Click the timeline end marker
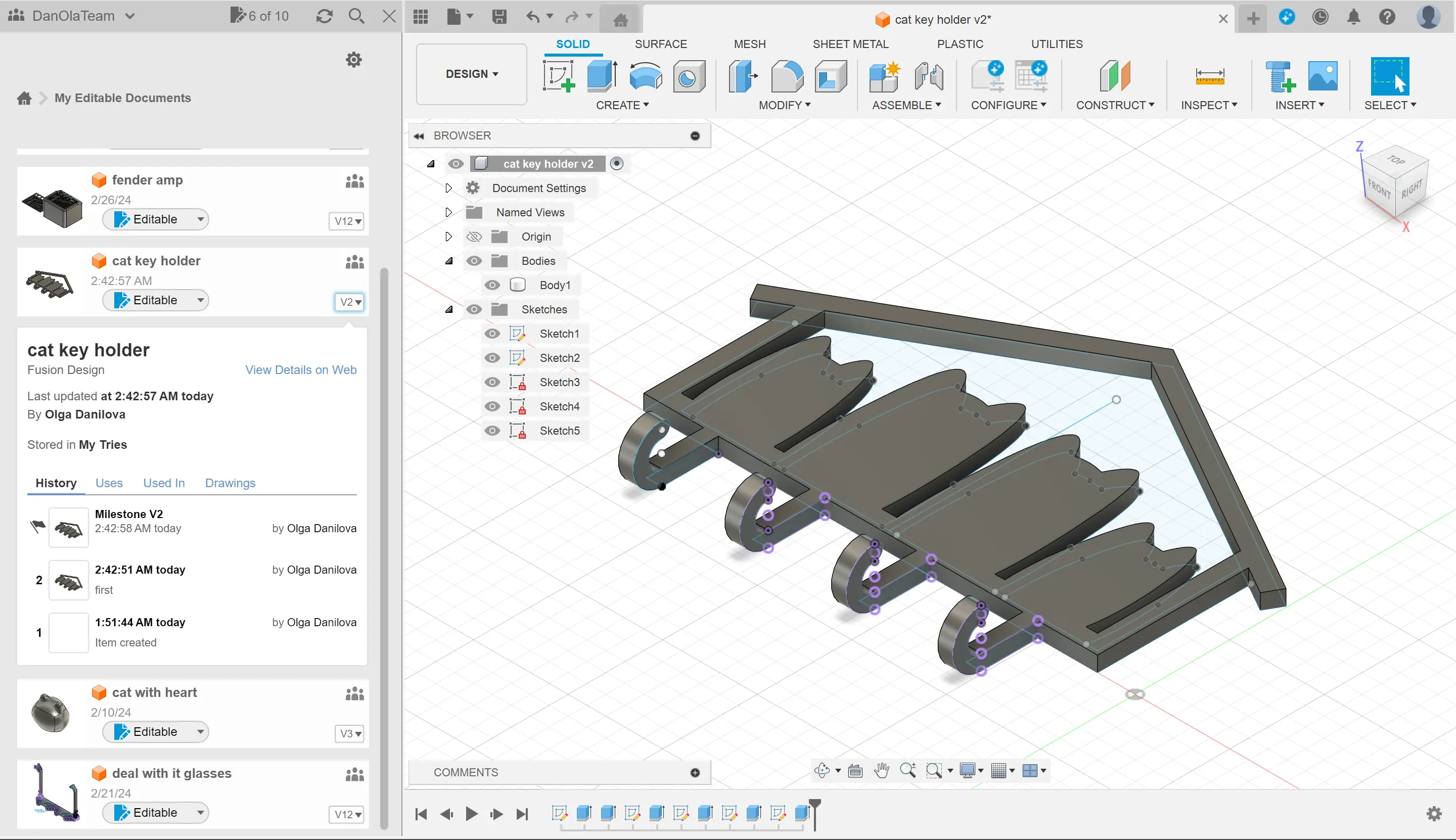 point(814,814)
